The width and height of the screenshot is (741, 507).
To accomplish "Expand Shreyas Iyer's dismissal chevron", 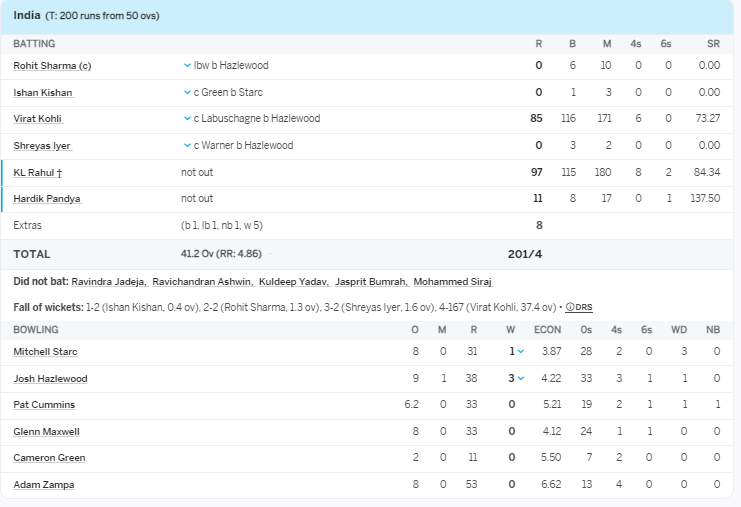I will [187, 146].
